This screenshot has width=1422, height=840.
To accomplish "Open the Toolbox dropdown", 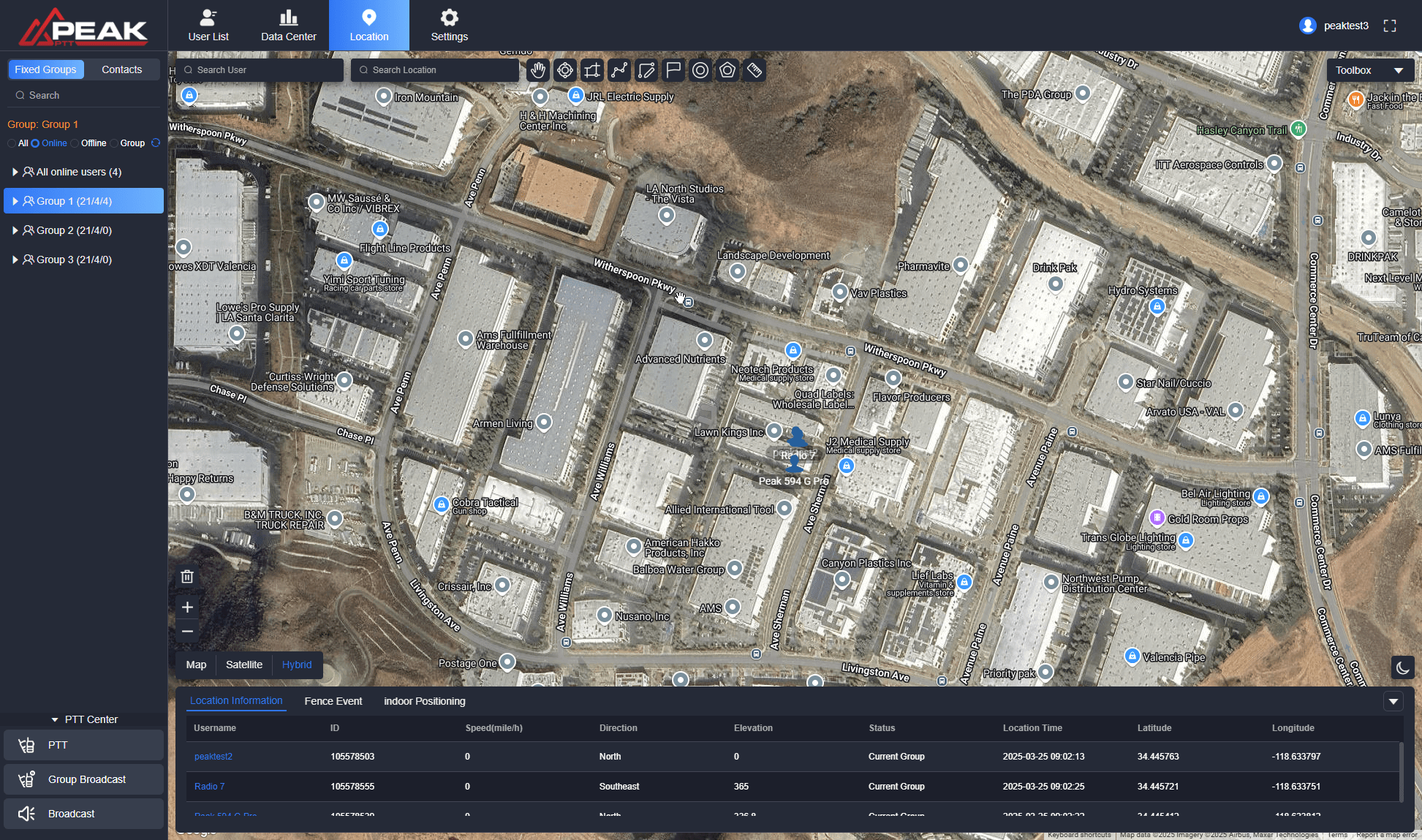I will coord(1369,70).
